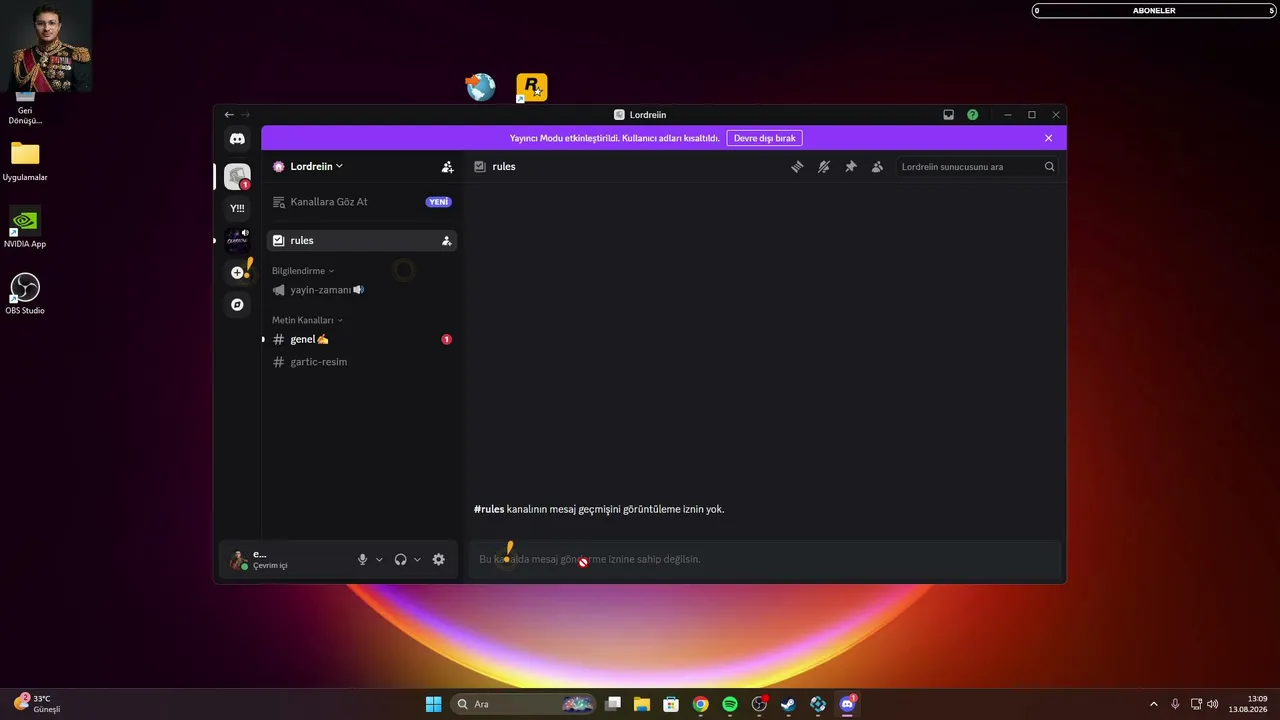Create invite on the rules channel row
Image resolution: width=1280 pixels, height=720 pixels.
(x=446, y=241)
